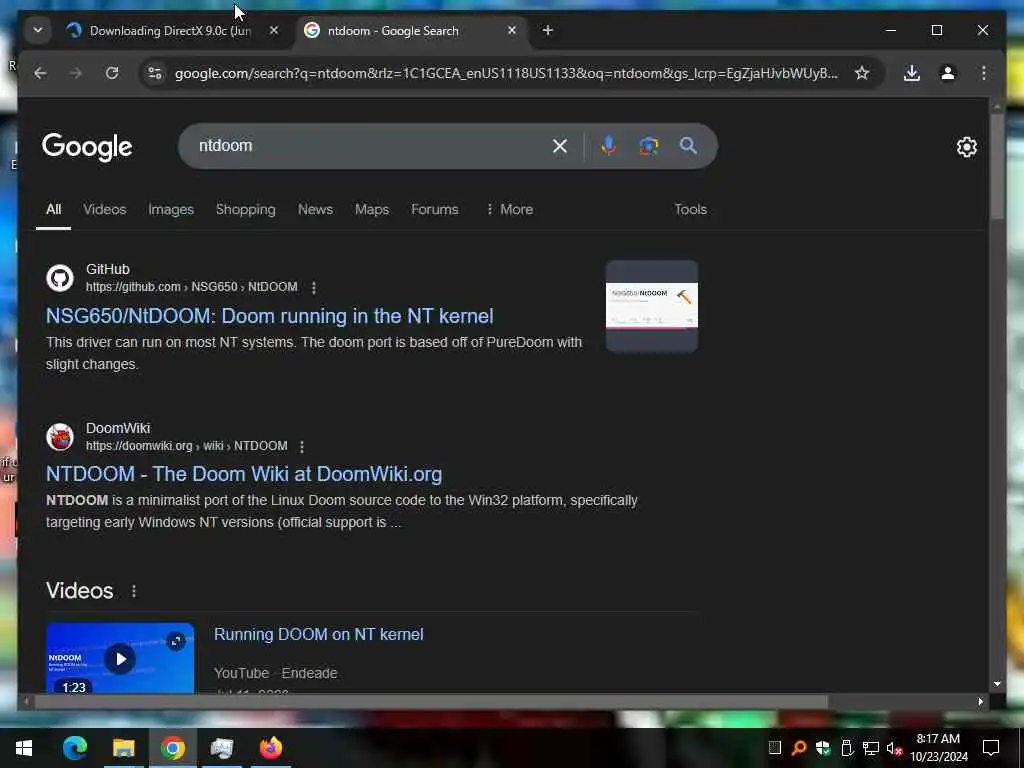Open Google quick settings gear

[x=967, y=147]
